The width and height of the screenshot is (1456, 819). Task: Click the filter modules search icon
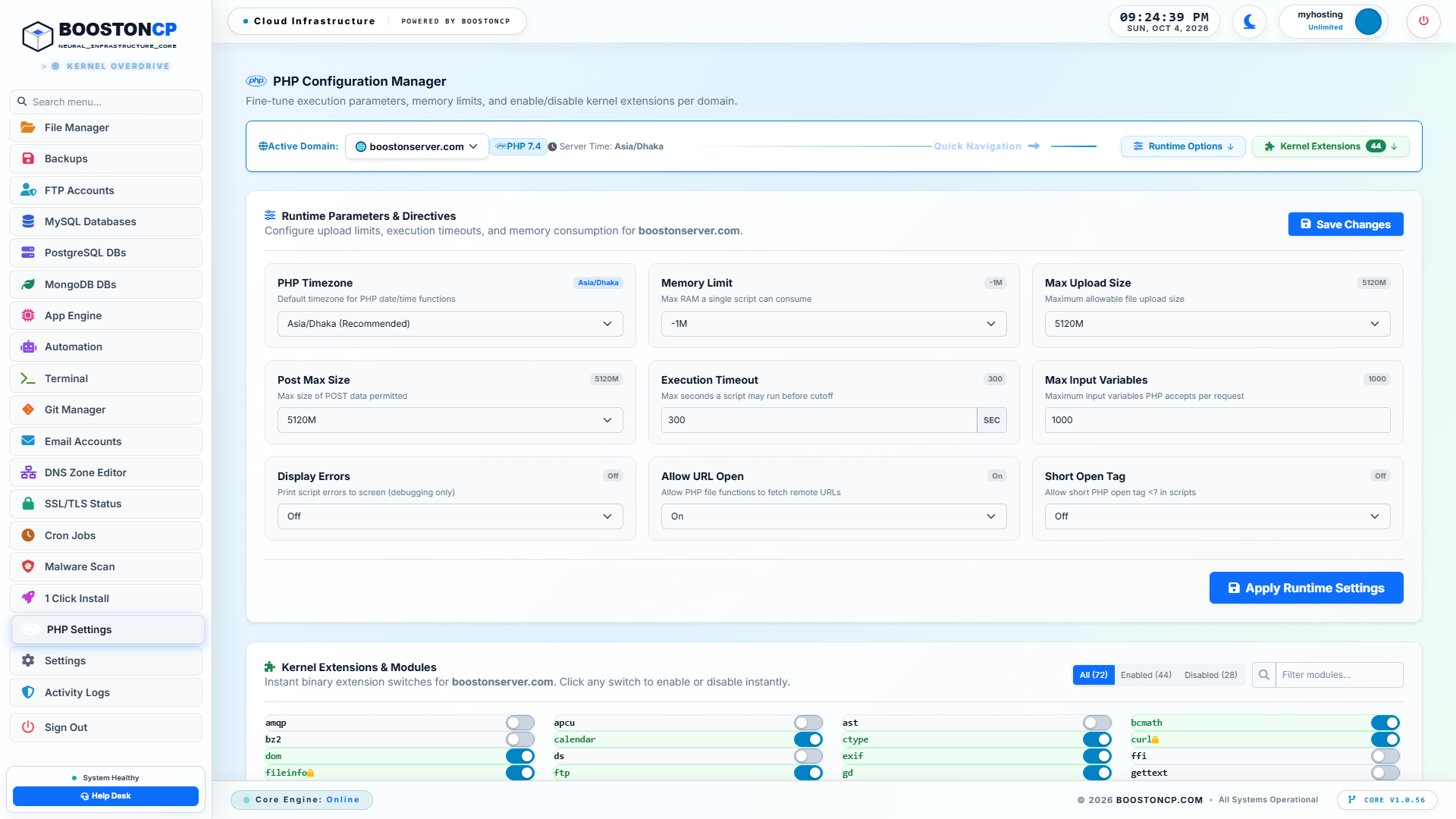click(x=1264, y=675)
